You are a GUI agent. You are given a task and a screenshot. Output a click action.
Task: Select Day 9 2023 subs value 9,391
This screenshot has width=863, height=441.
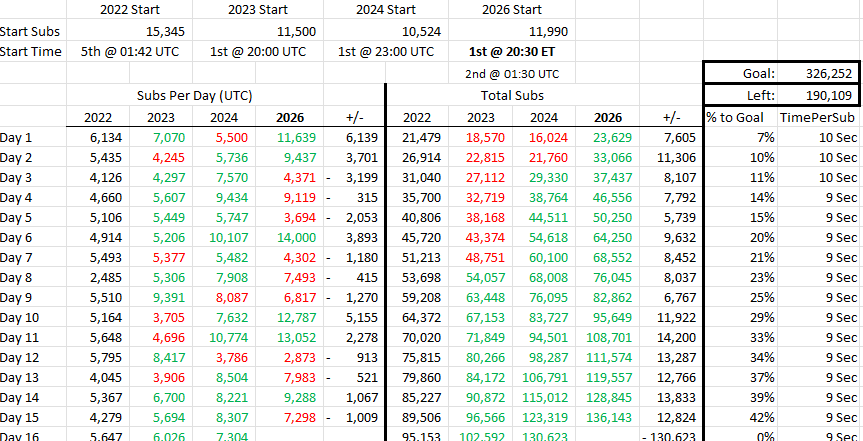(x=161, y=297)
